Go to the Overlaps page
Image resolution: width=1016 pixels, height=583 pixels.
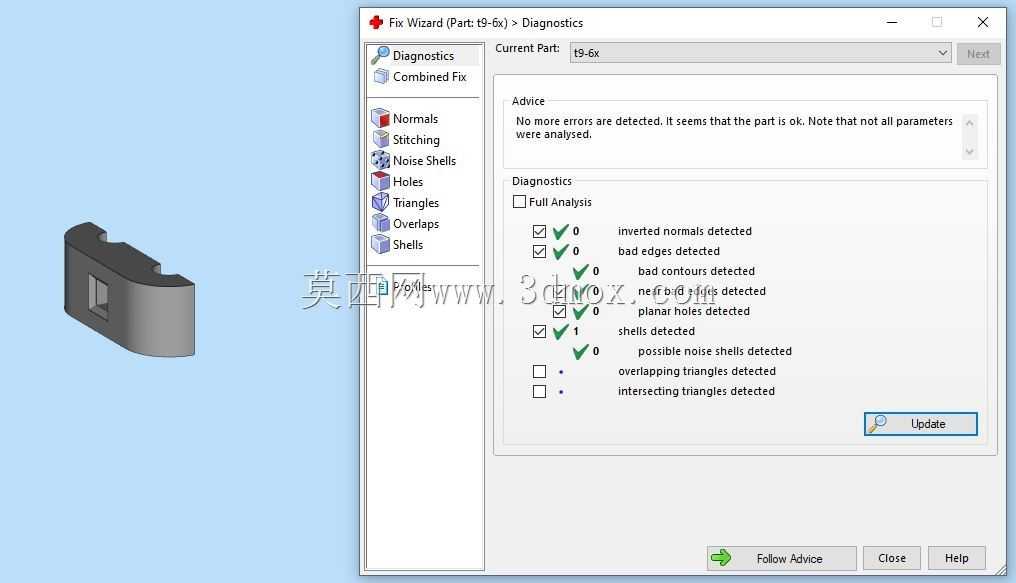415,223
